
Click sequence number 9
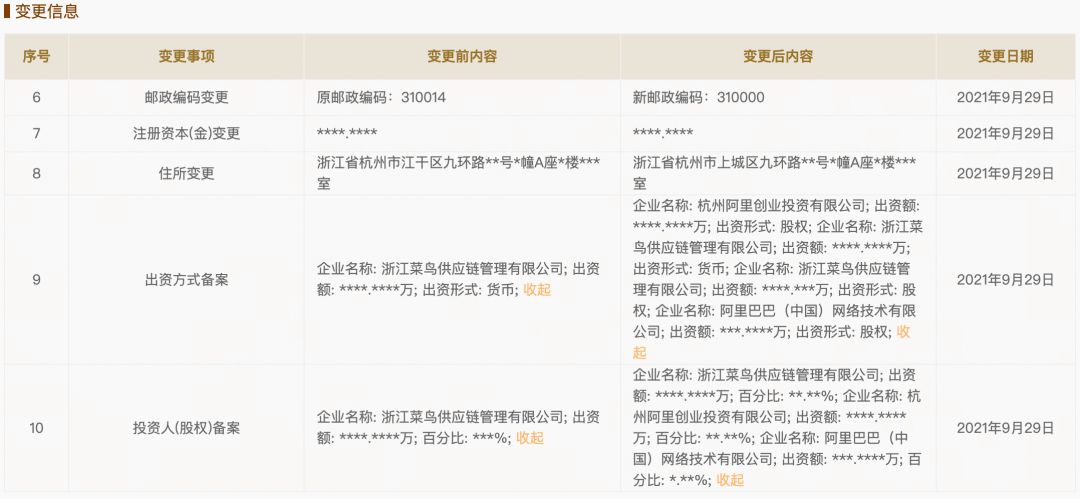click(37, 280)
